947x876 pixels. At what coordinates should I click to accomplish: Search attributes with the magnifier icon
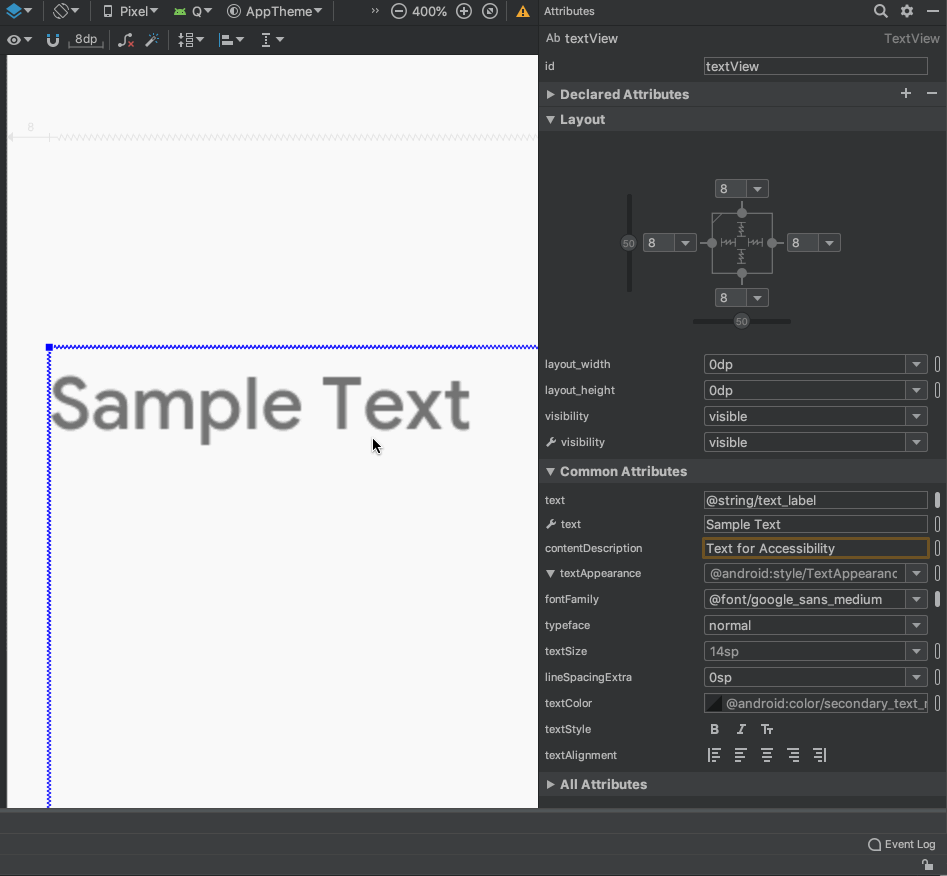coord(879,11)
